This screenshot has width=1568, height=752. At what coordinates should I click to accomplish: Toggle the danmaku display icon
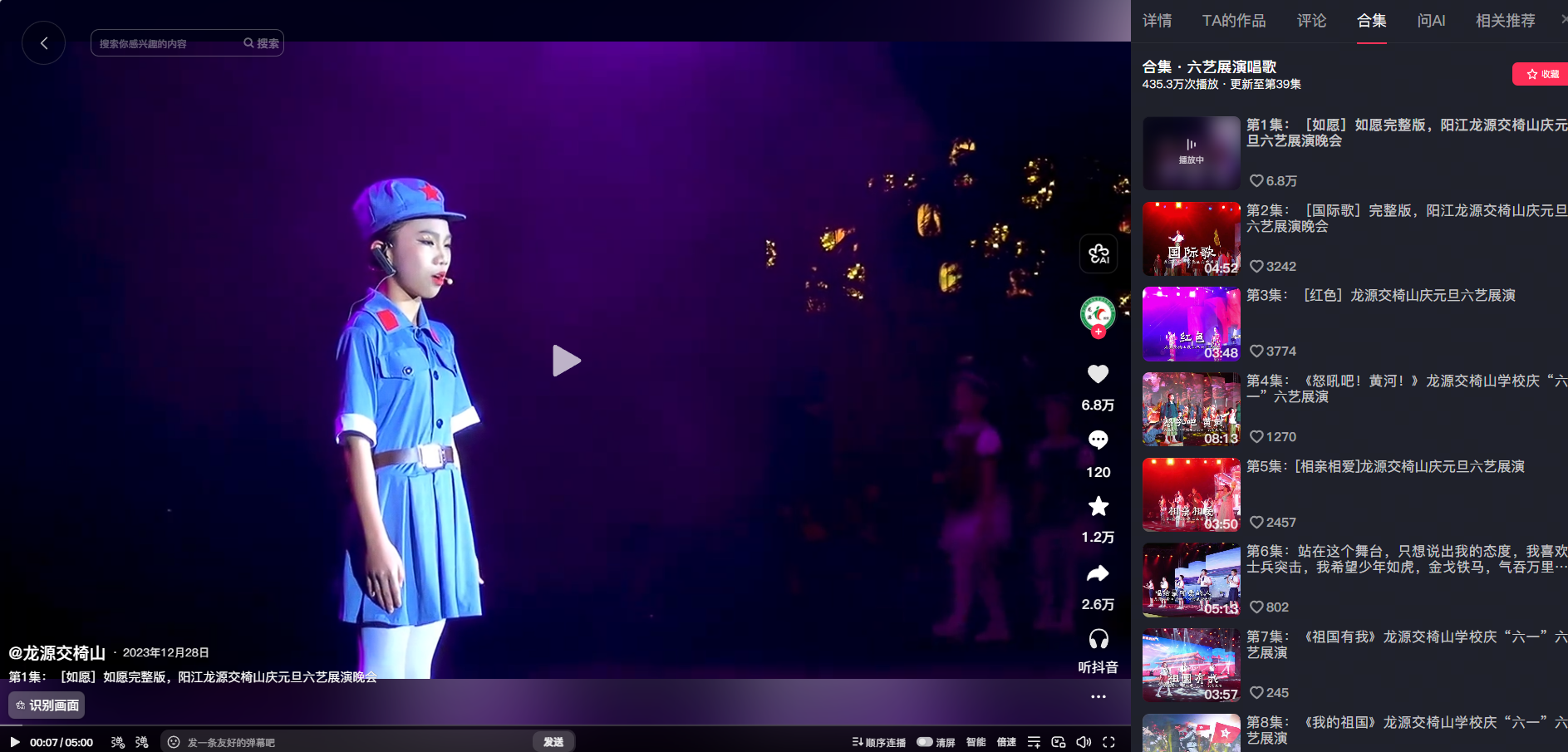point(118,742)
